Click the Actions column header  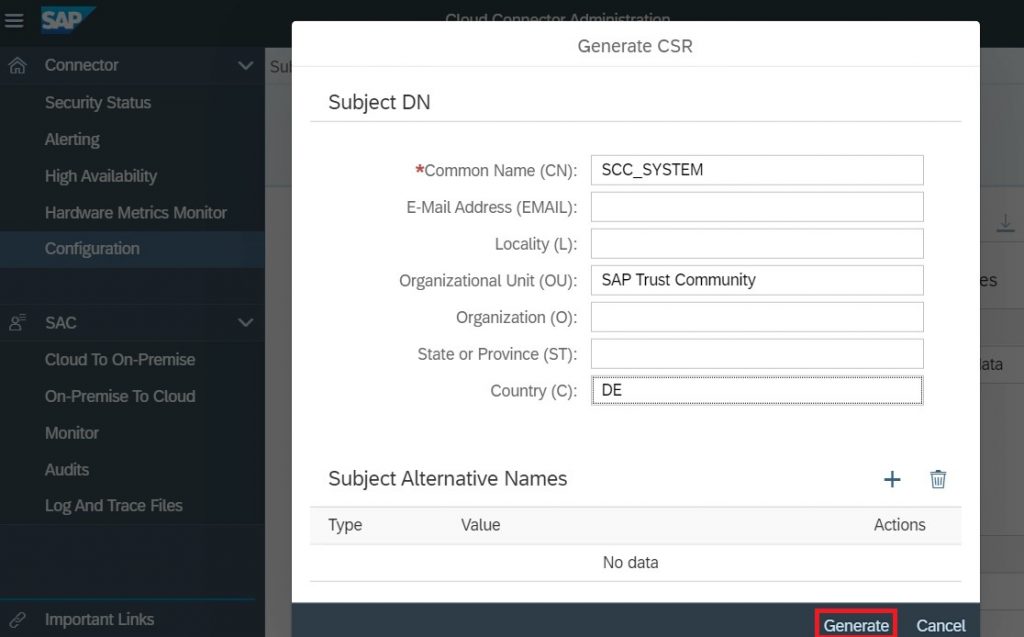point(899,525)
